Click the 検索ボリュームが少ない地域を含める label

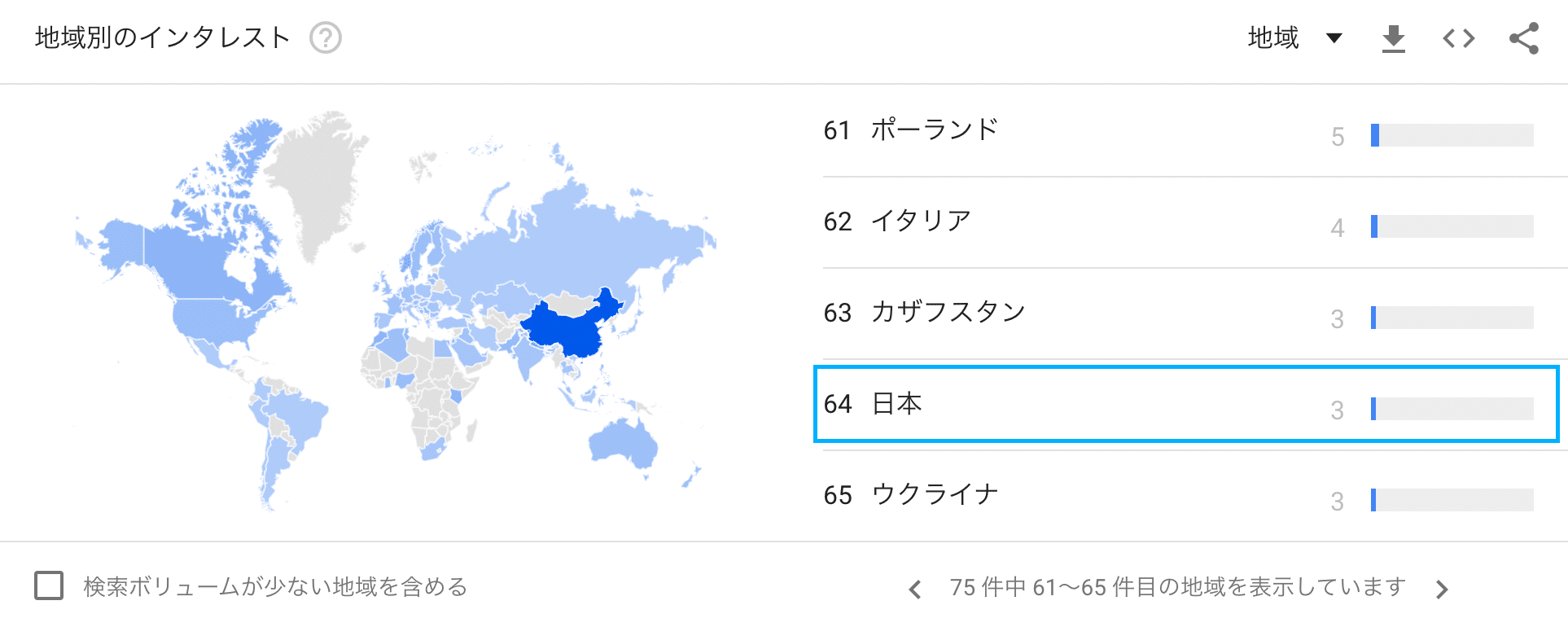point(275,586)
